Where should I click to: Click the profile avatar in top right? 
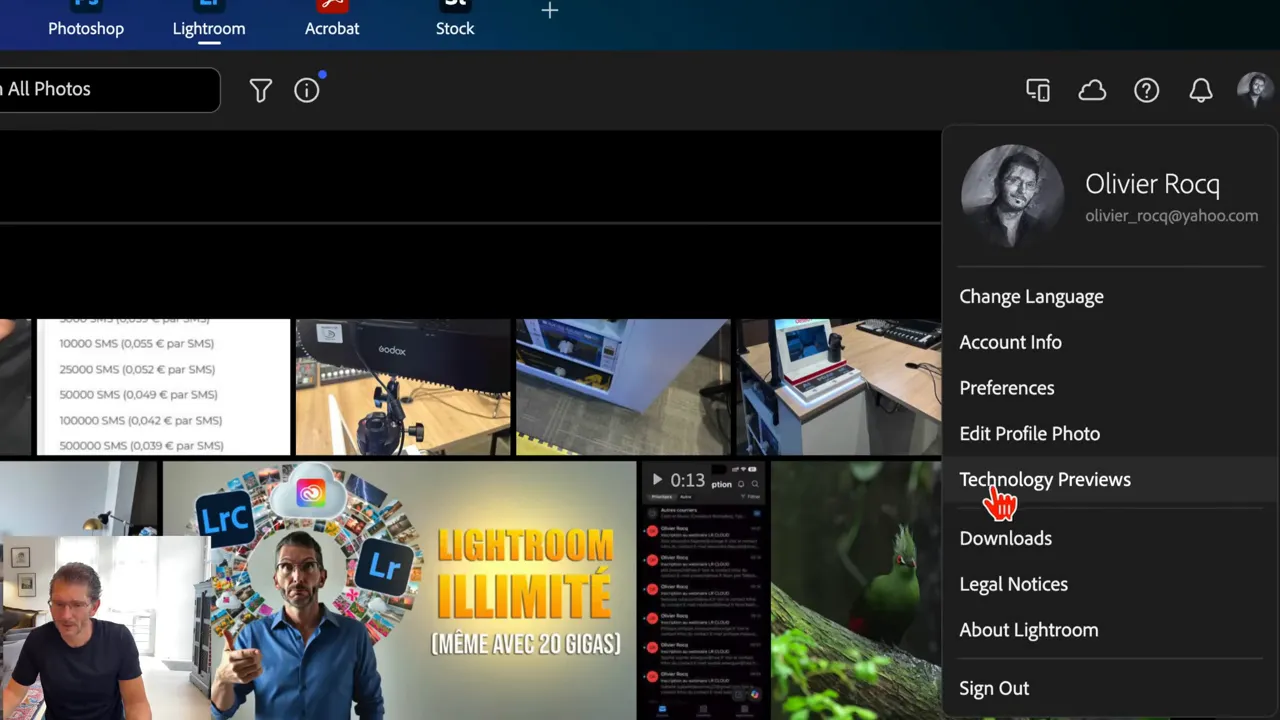pos(1254,90)
